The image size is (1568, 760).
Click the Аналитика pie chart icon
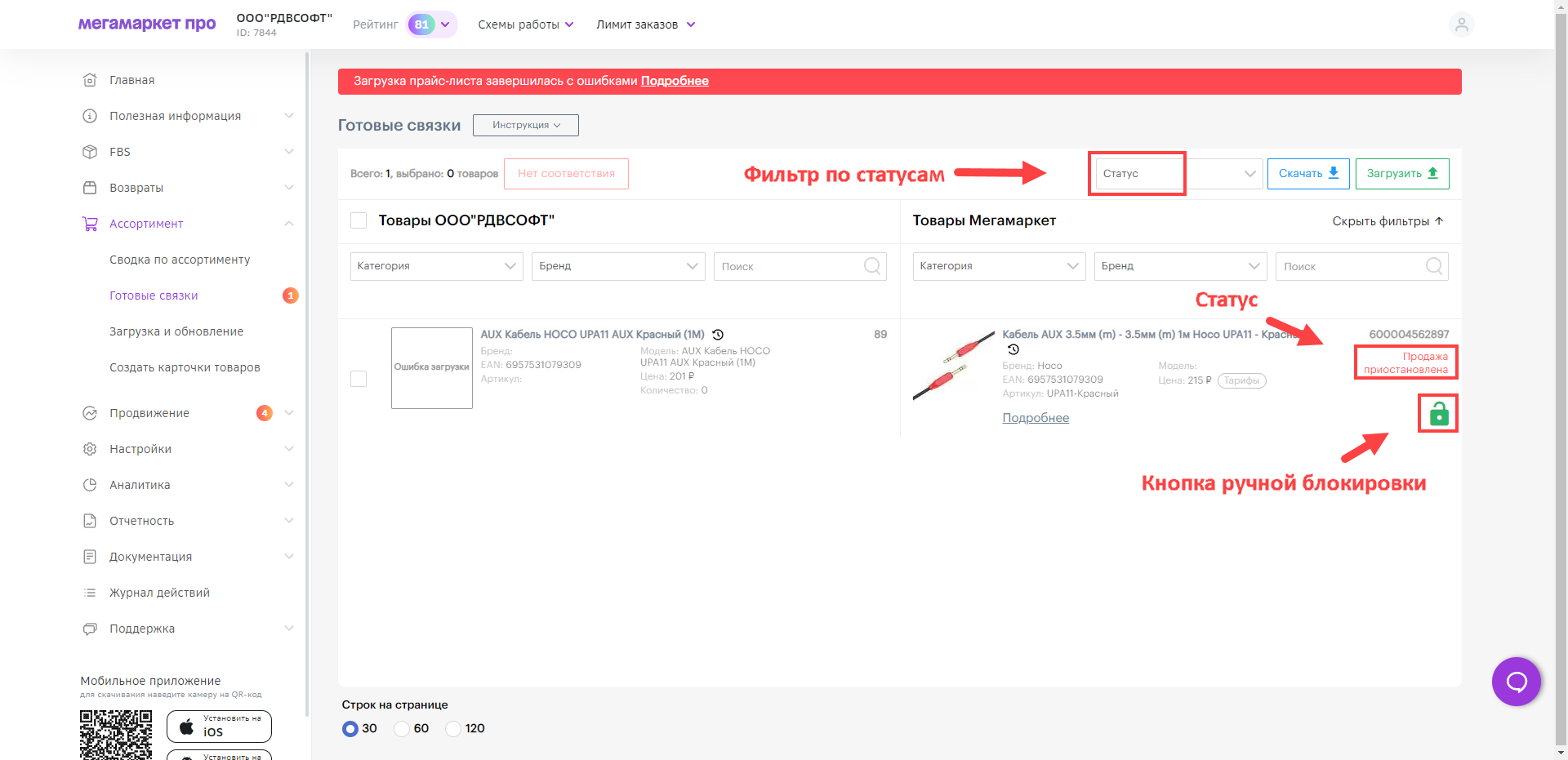90,485
